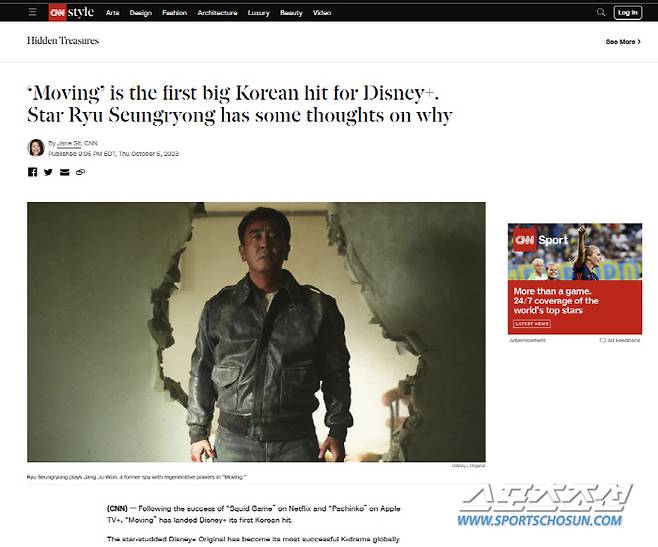Expand the See More link

click(623, 42)
